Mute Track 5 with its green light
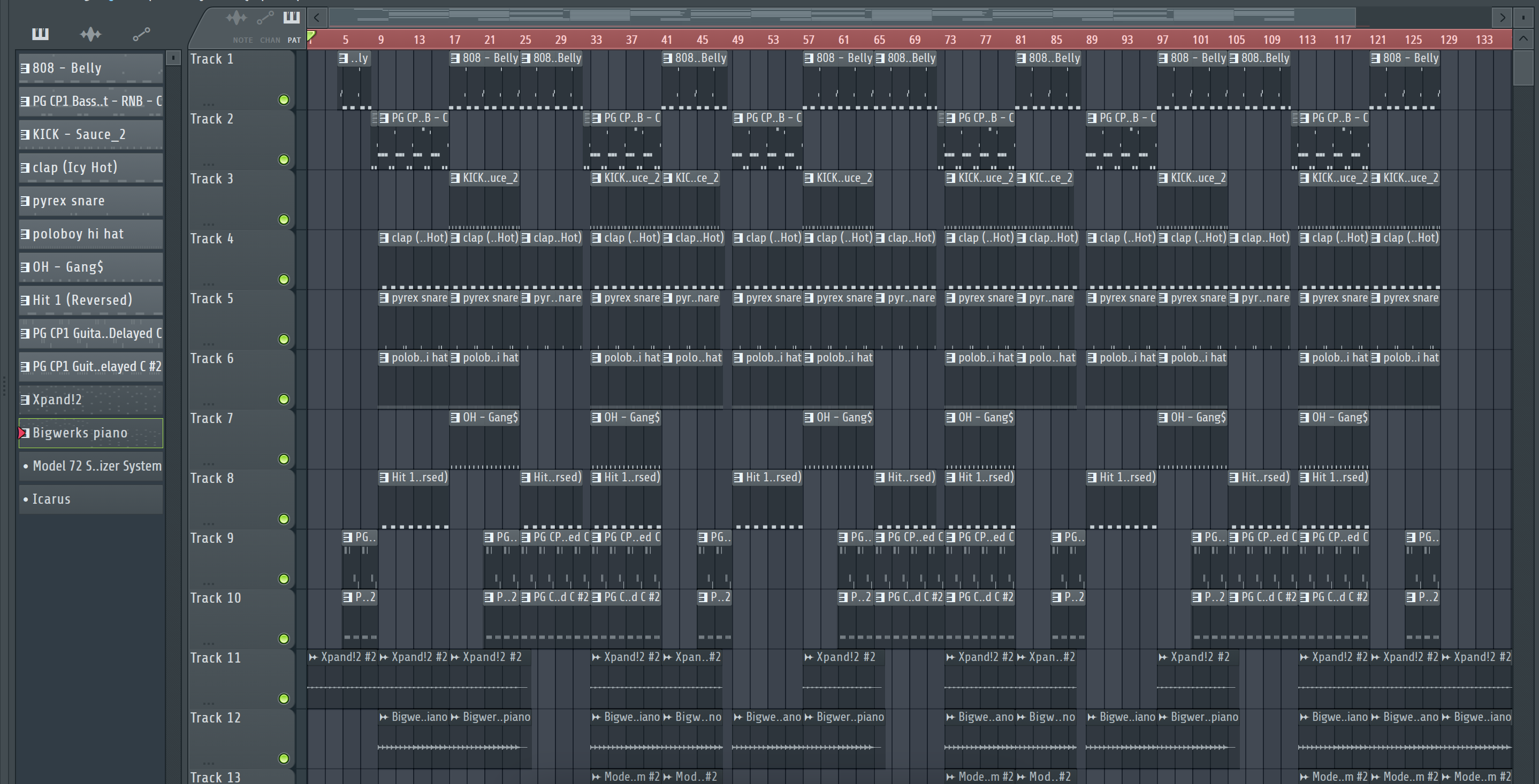 284,339
